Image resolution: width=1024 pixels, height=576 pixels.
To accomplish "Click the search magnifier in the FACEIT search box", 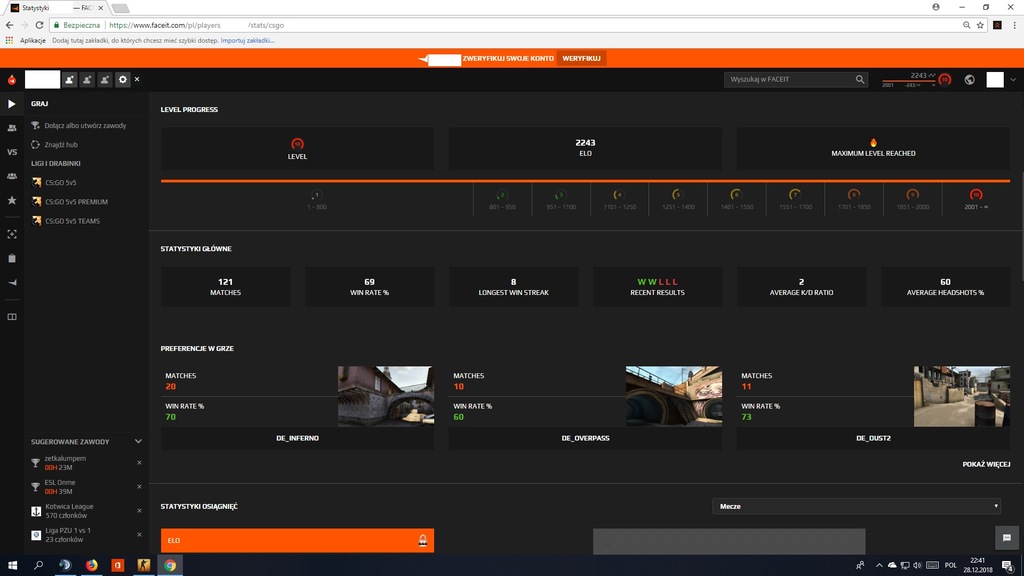I will (860, 80).
